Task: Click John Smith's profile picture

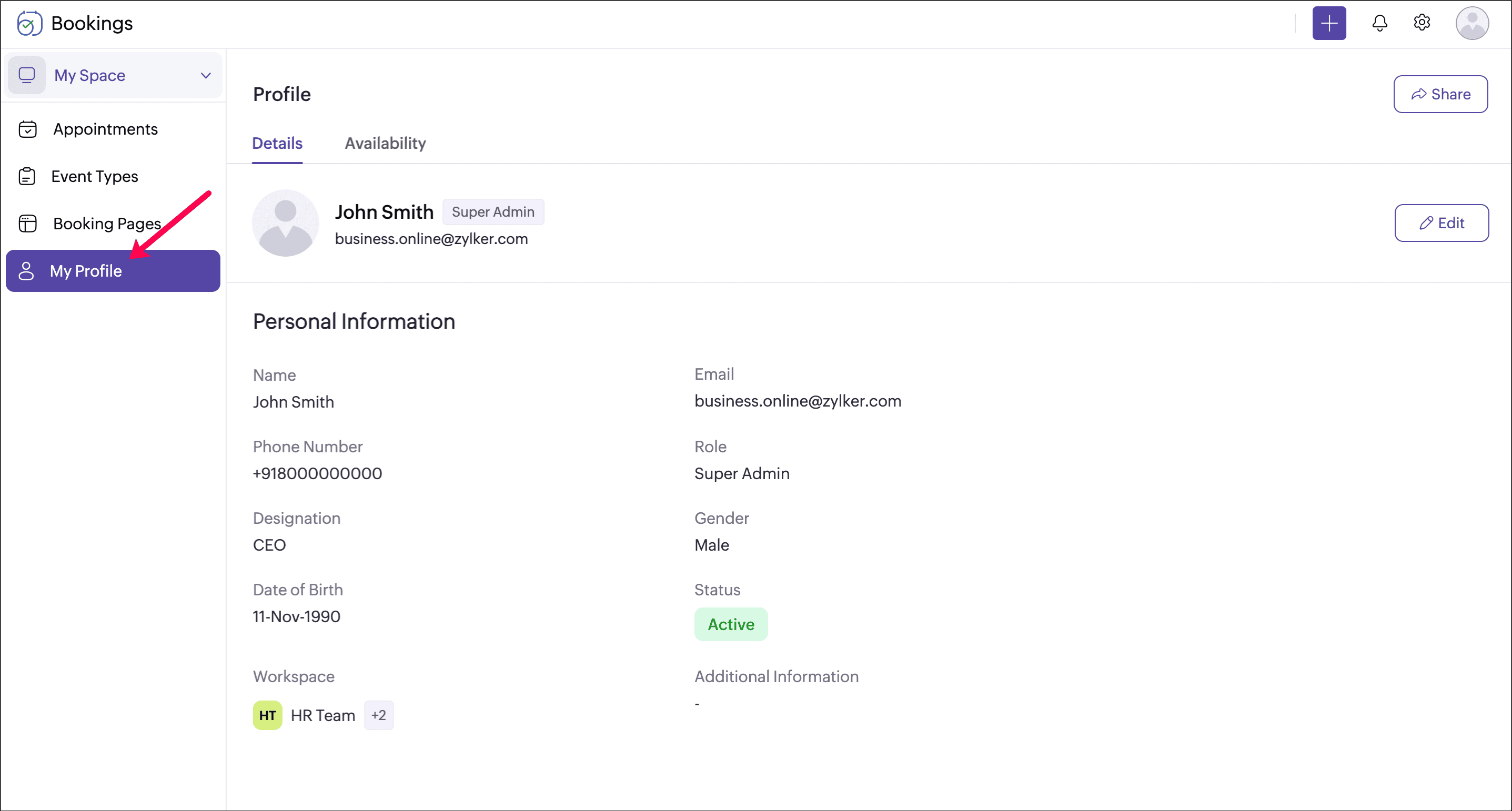Action: pos(285,223)
